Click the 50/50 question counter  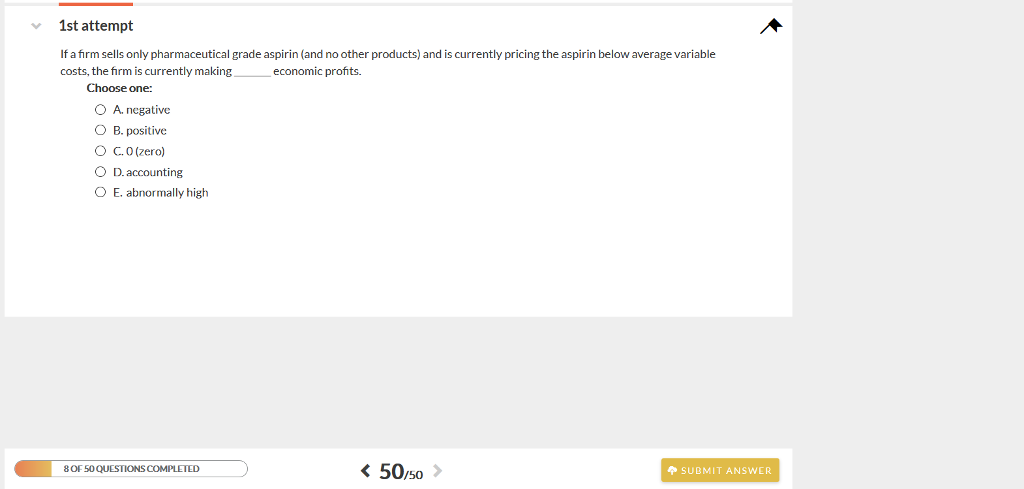coord(401,471)
